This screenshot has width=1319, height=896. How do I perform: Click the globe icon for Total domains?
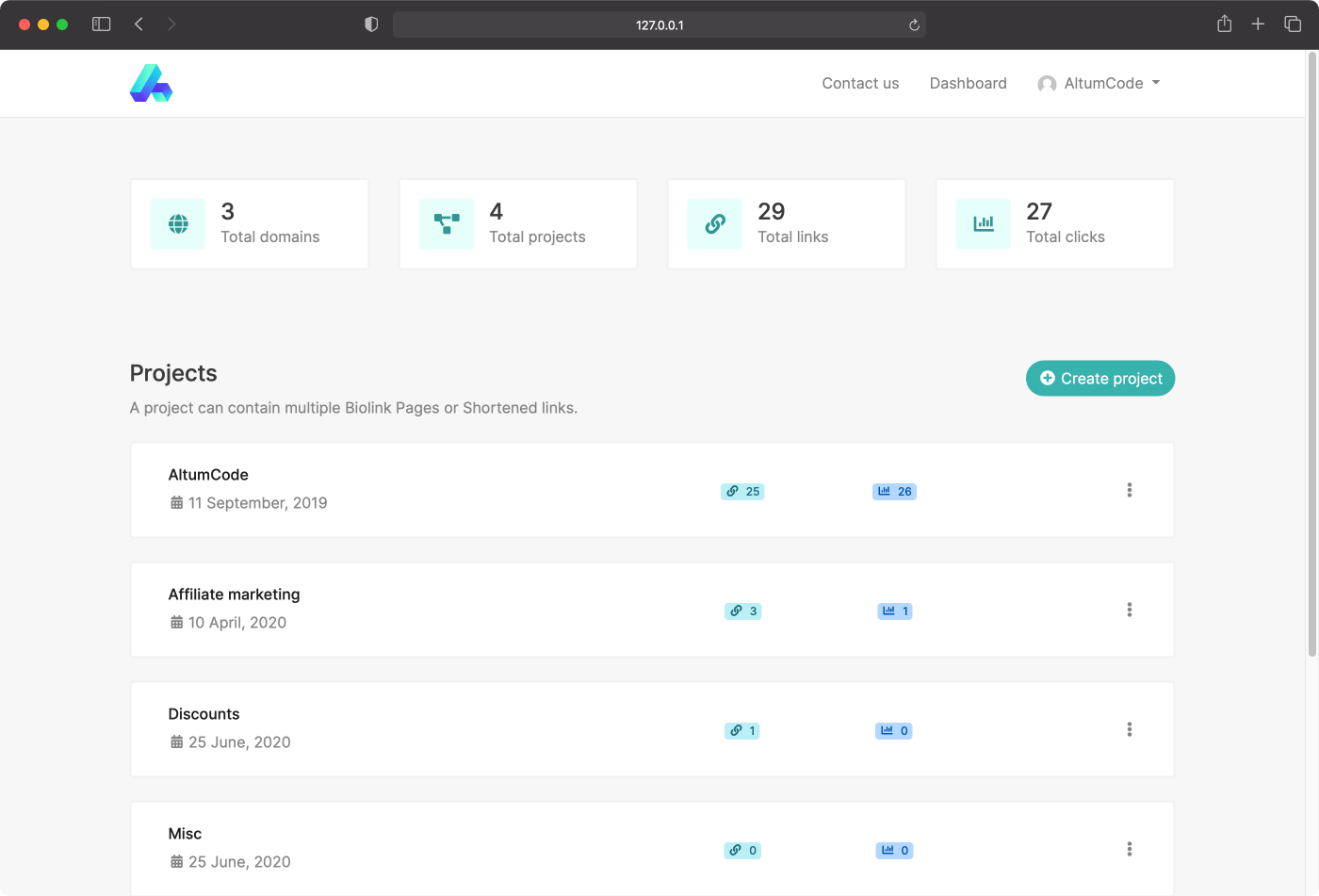click(x=178, y=224)
